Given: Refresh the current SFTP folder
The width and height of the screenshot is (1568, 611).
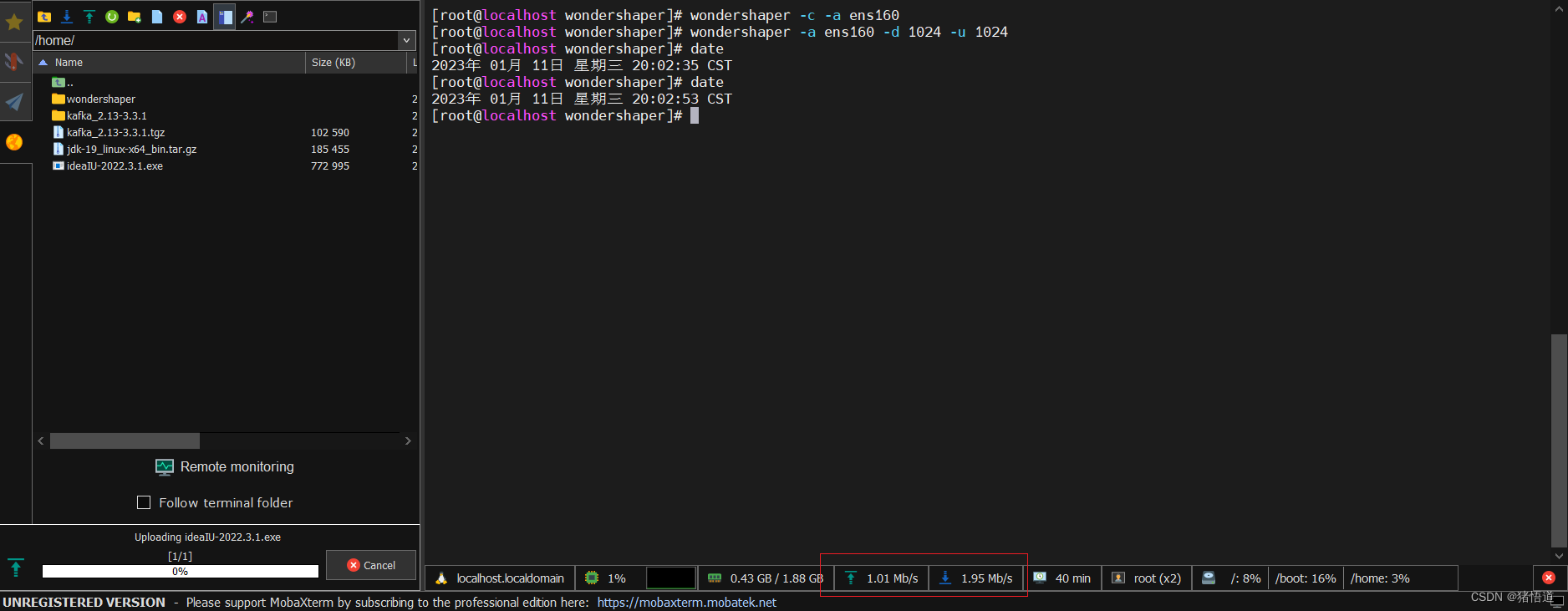Looking at the screenshot, I should 112,16.
